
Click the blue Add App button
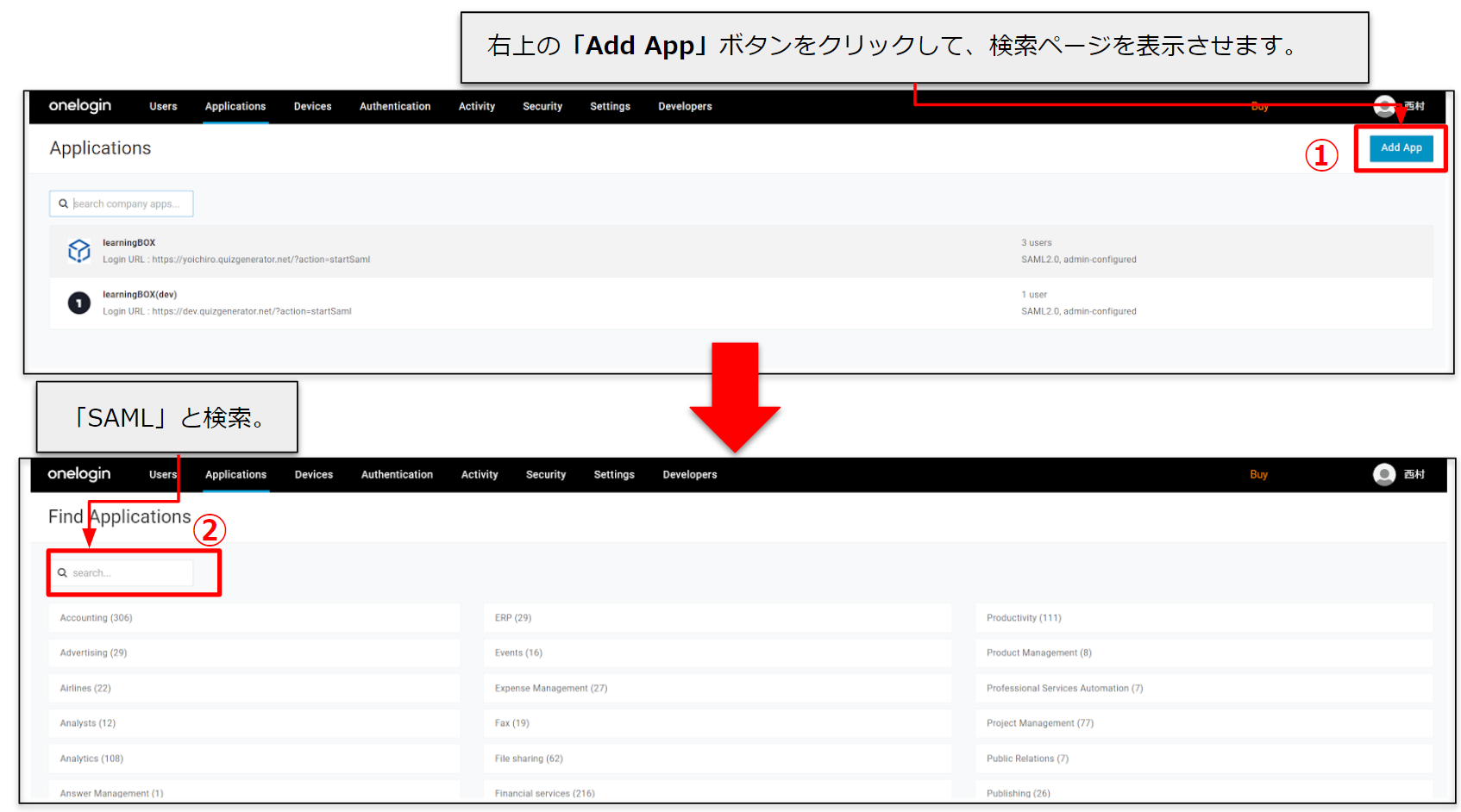click(x=1401, y=148)
